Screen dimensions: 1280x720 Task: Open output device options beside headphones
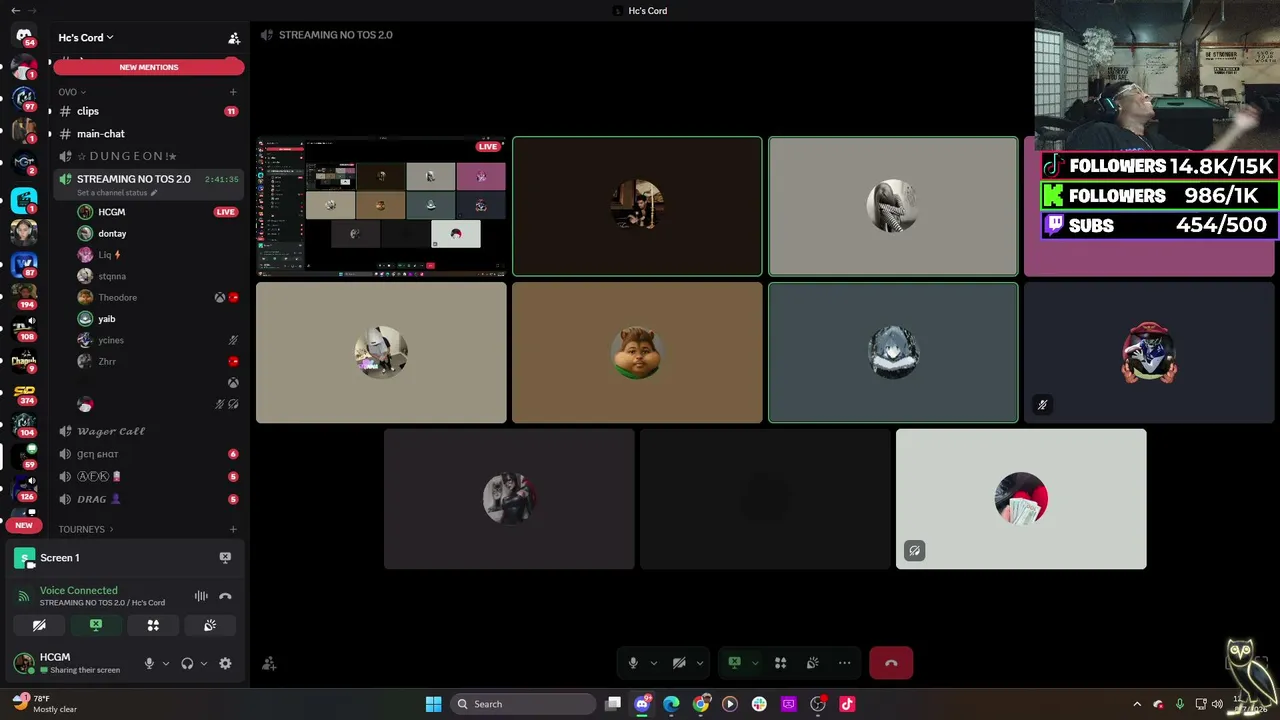click(x=204, y=663)
